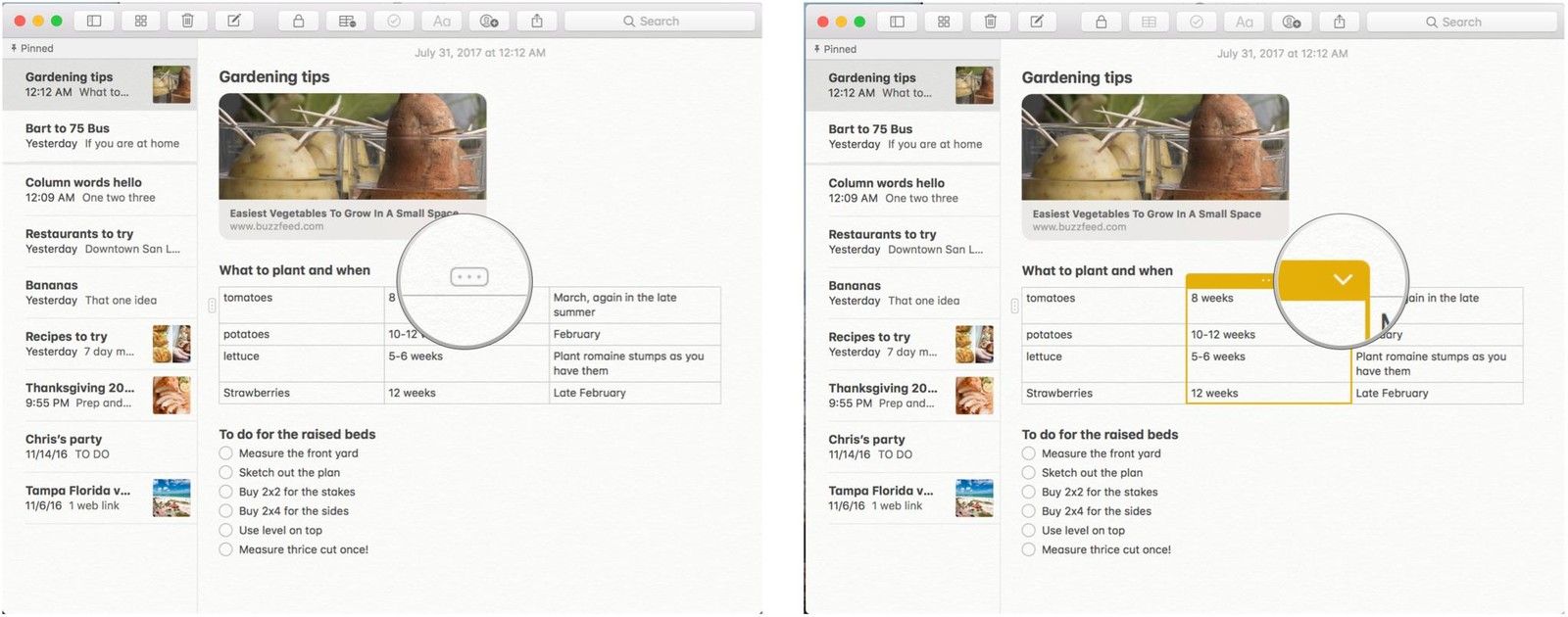1568x617 pixels.
Task: Tick 'Buy 2x2 for the stakes' in the left window
Action: pyautogui.click(x=226, y=492)
